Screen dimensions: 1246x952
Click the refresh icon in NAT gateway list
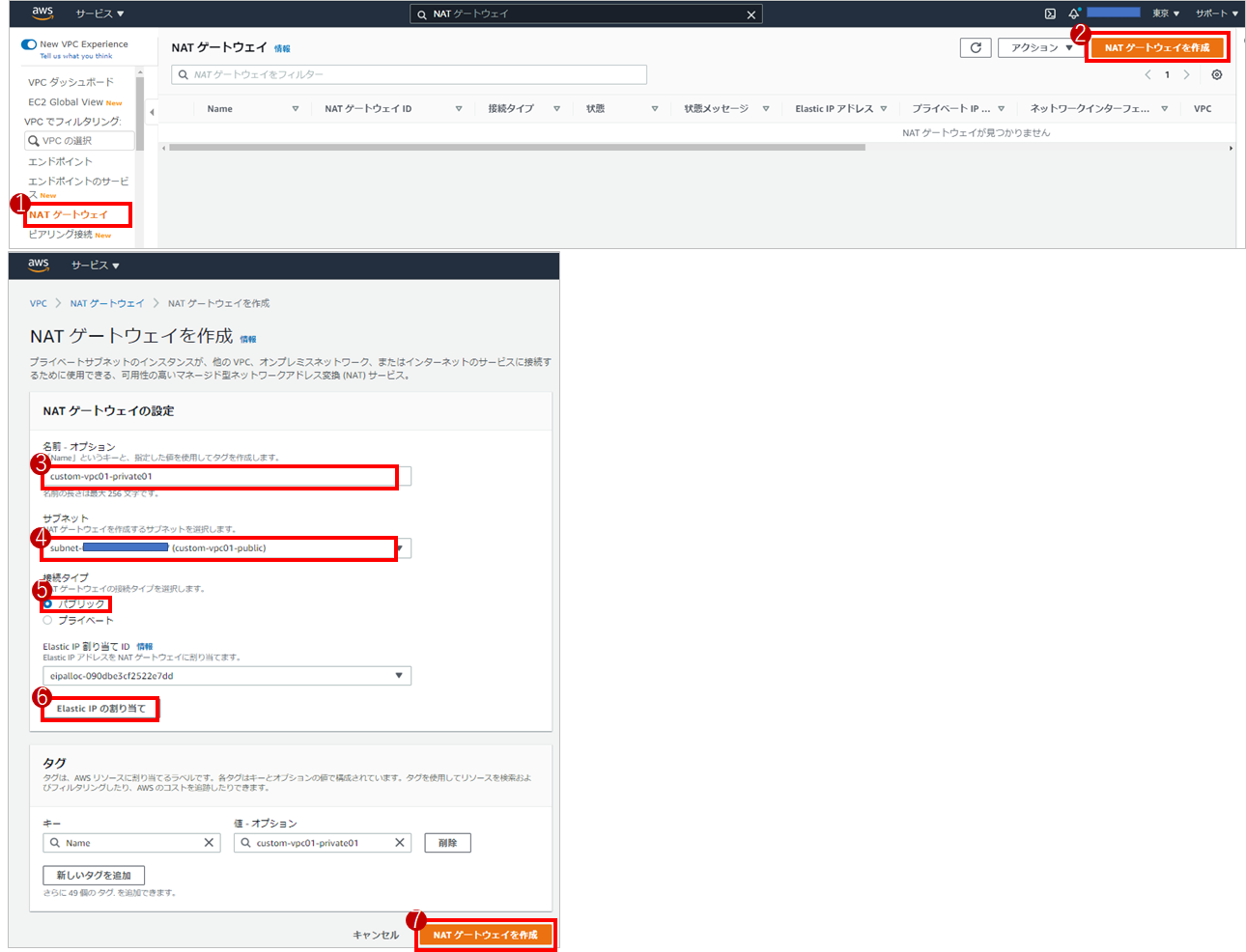pyautogui.click(x=976, y=47)
